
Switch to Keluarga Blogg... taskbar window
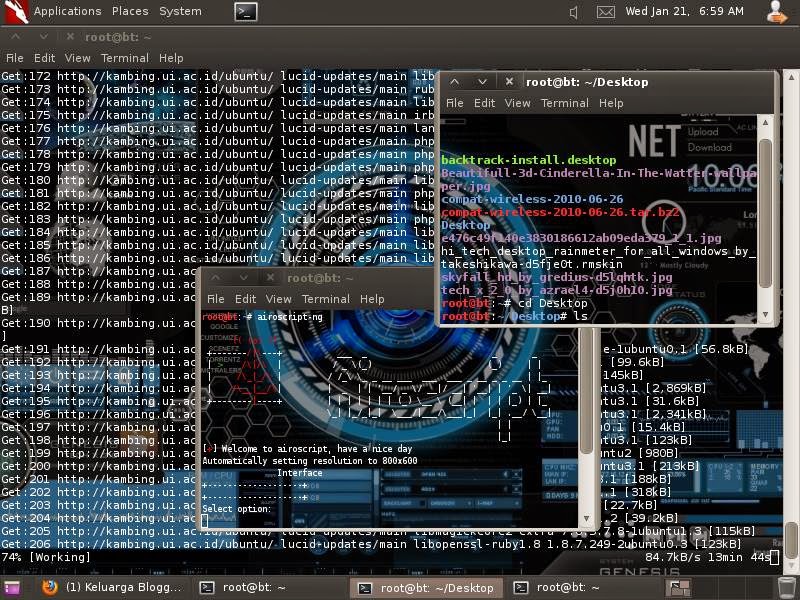[113, 588]
